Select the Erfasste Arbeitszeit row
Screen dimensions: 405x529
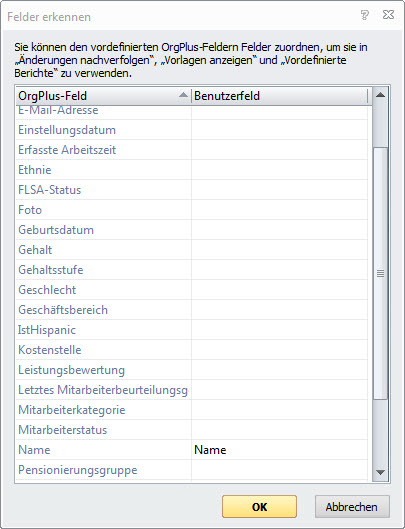(192, 150)
